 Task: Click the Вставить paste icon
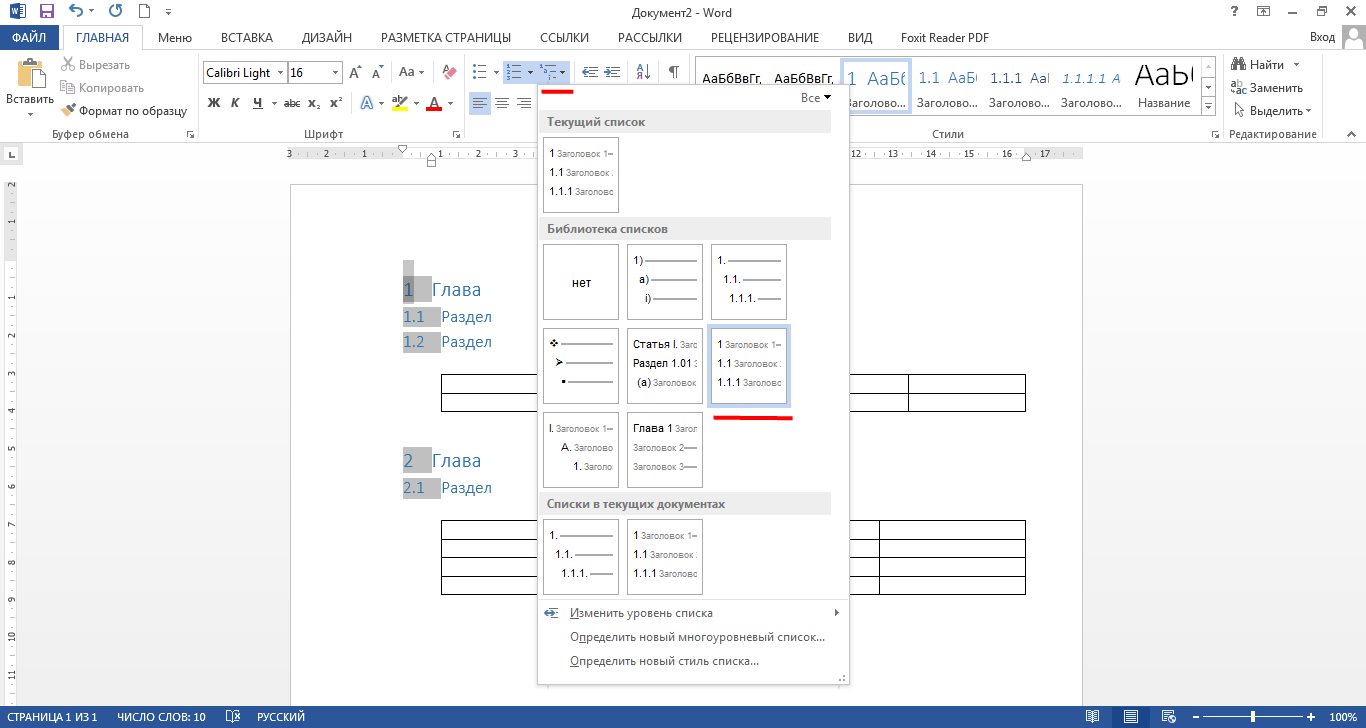30,75
